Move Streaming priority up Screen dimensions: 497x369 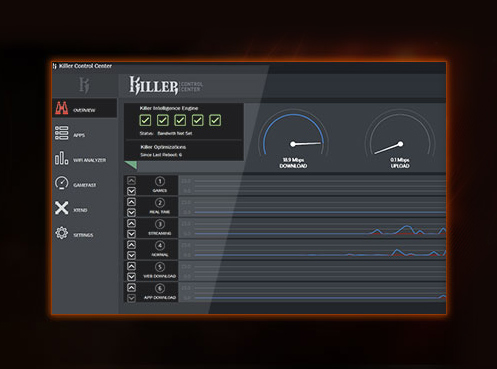131,223
